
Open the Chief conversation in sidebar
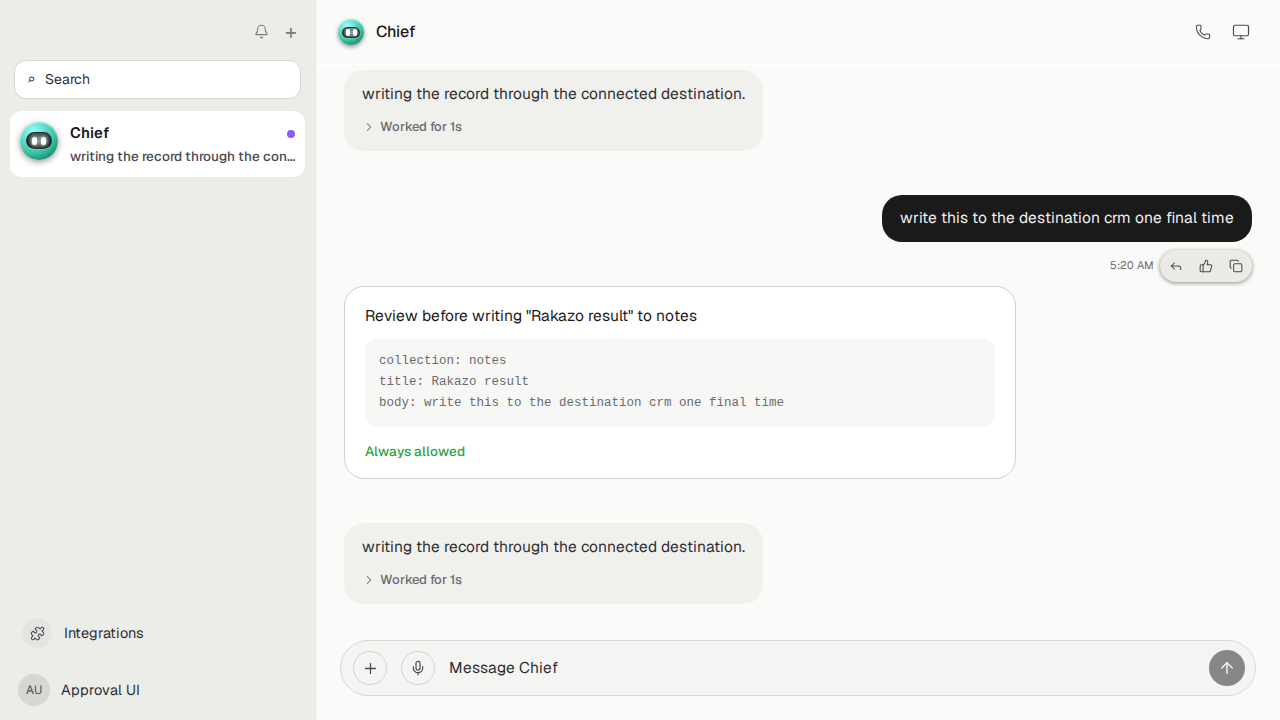click(158, 144)
